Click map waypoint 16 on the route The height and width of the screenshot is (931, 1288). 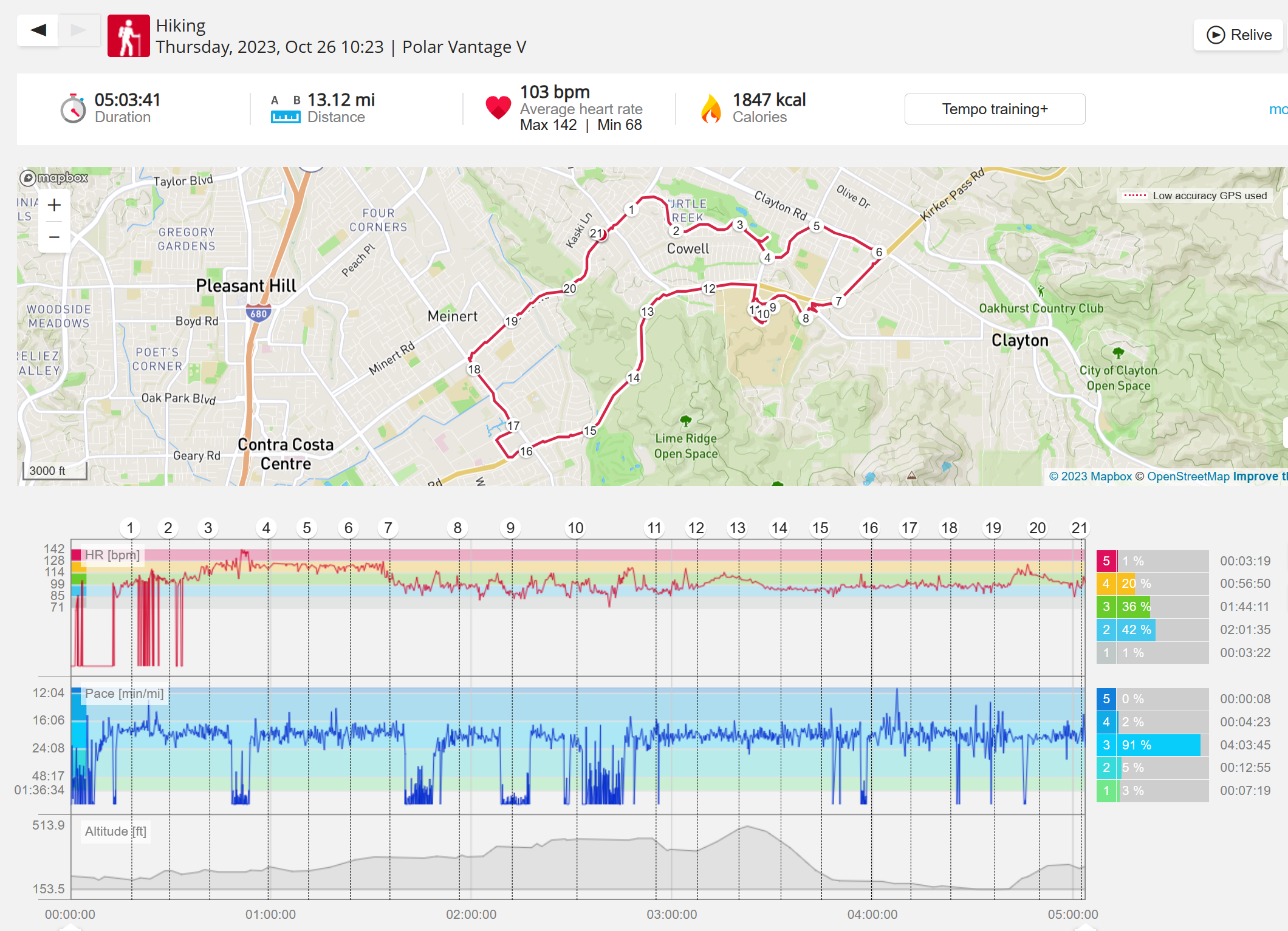pos(526,451)
